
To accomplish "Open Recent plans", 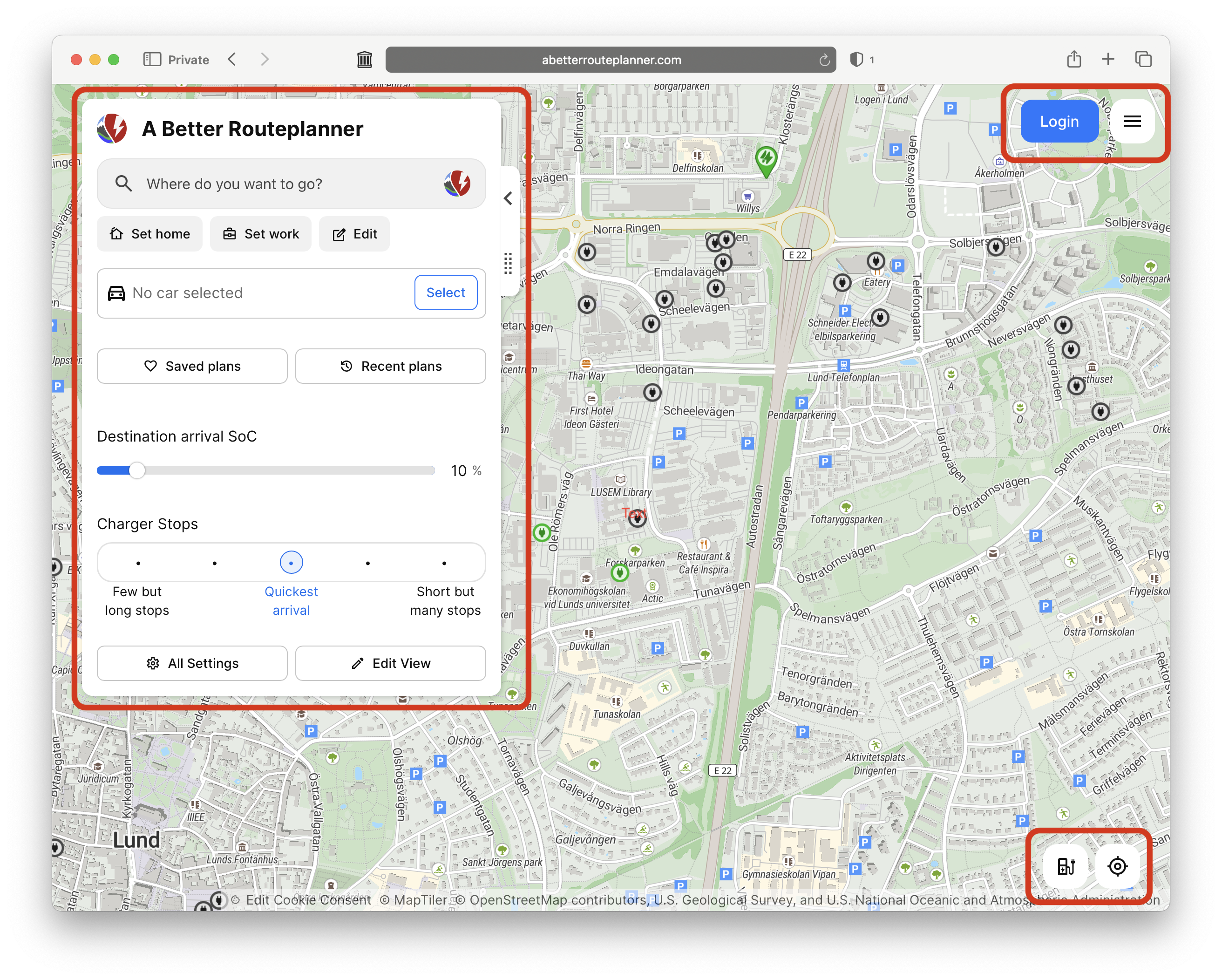I will (391, 366).
